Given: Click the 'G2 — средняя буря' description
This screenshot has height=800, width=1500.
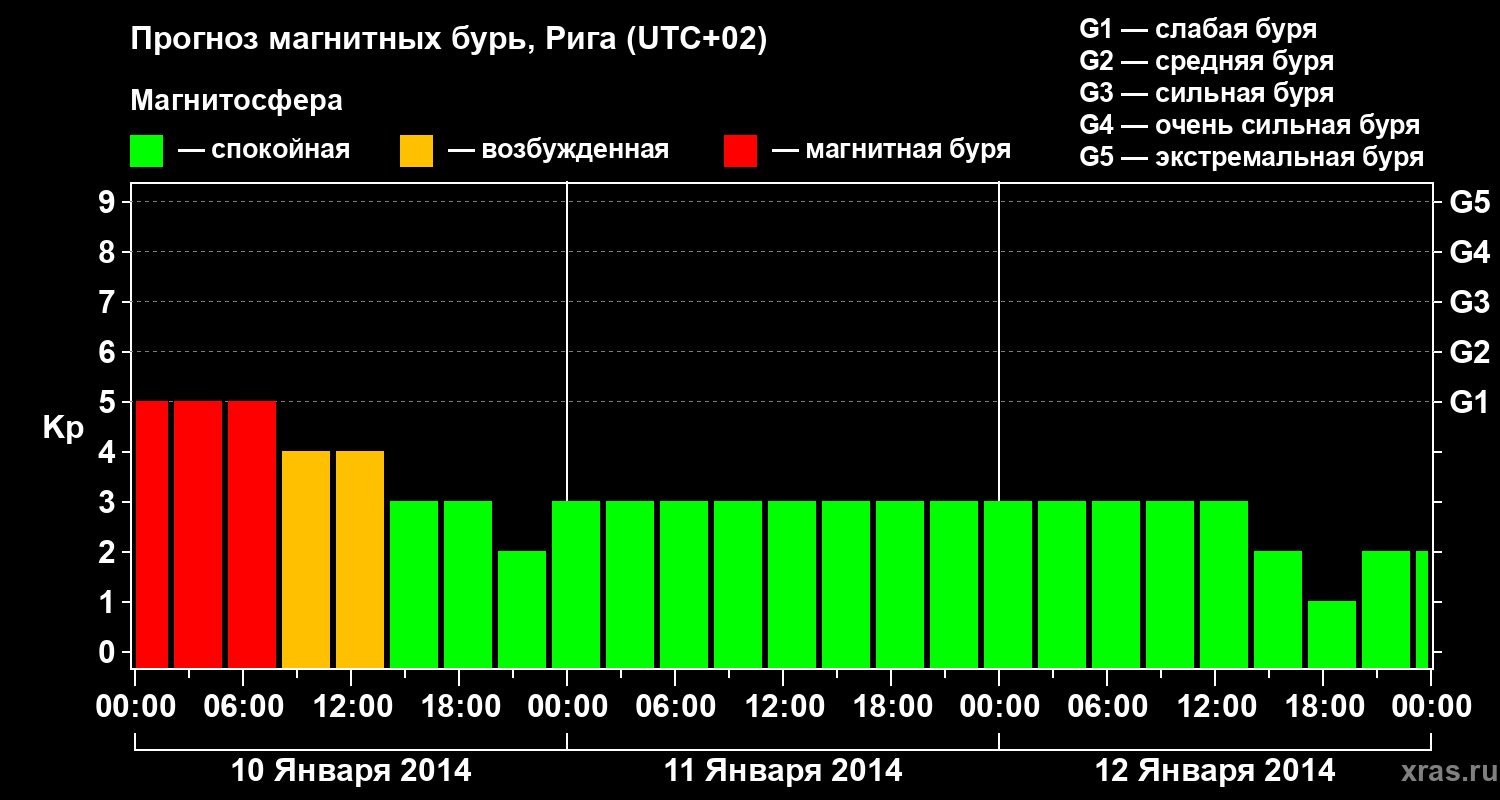Looking at the screenshot, I should coord(1206,61).
